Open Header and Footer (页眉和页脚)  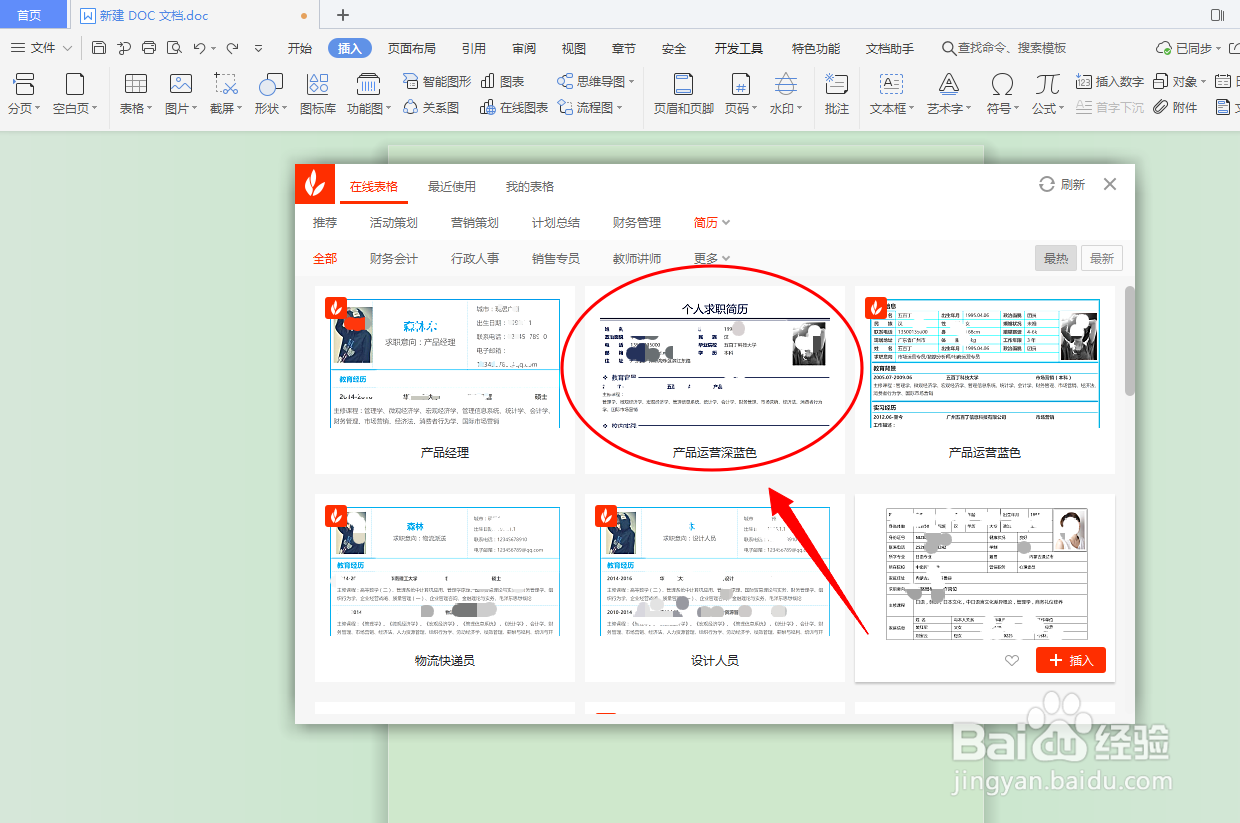(x=684, y=94)
